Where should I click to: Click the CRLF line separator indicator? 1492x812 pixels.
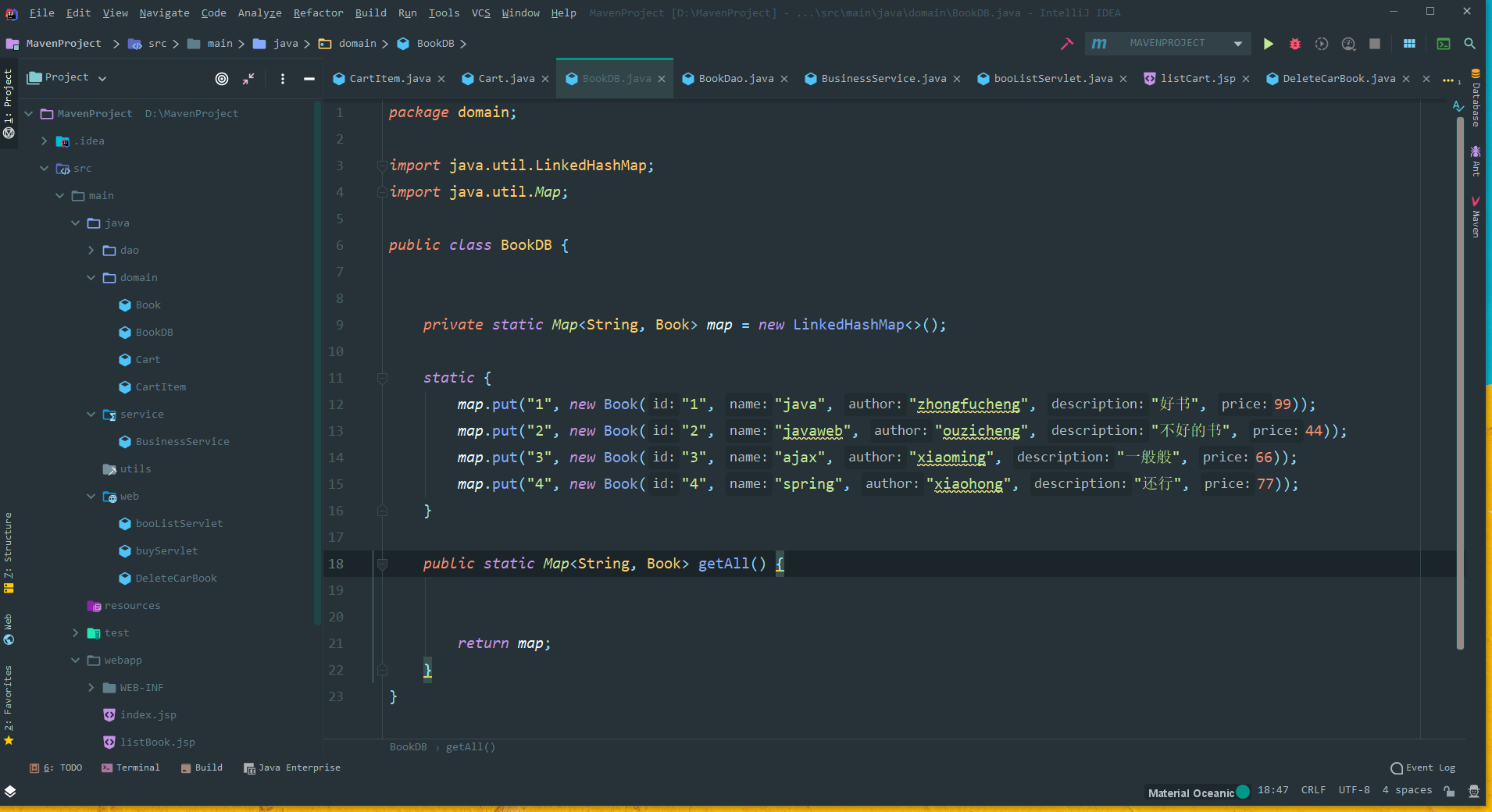pyautogui.click(x=1312, y=790)
